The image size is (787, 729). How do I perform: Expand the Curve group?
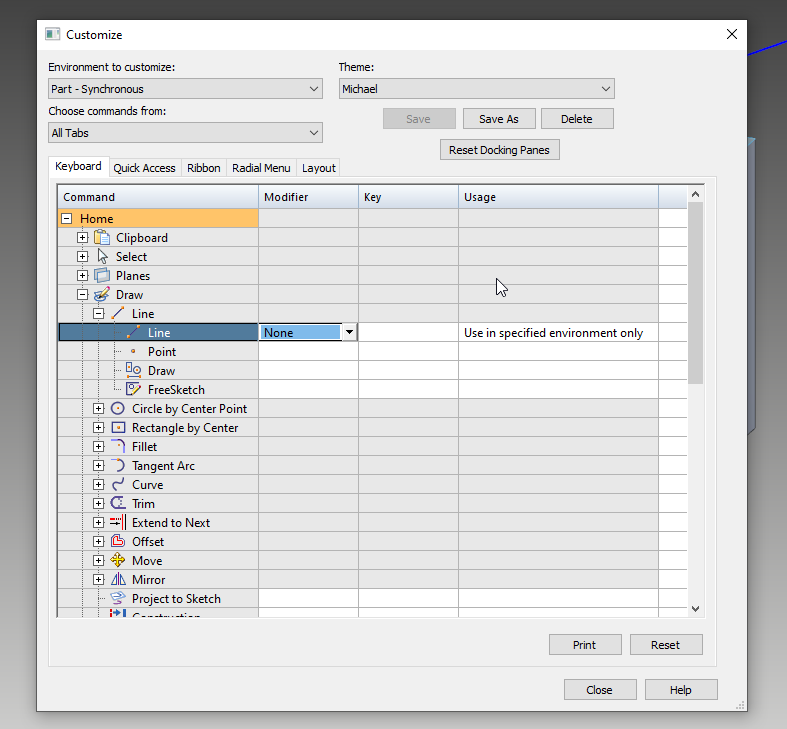coord(99,484)
